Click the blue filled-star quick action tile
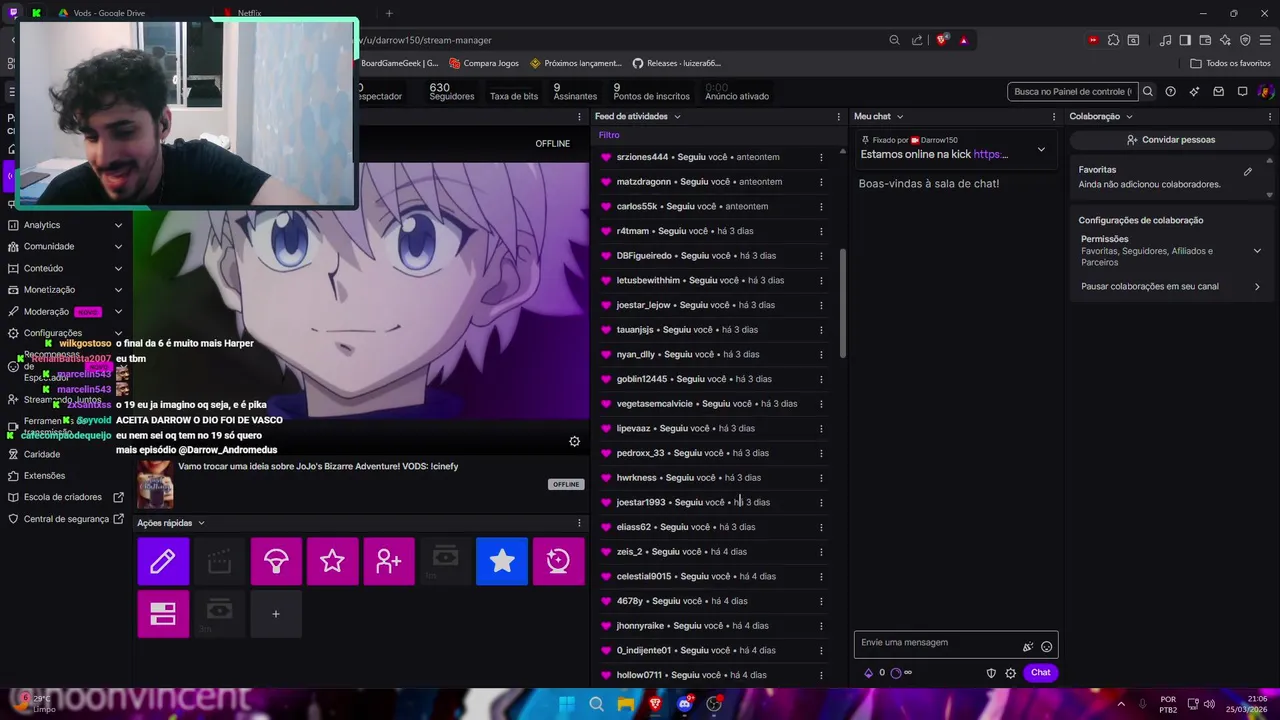The height and width of the screenshot is (720, 1280). [502, 561]
